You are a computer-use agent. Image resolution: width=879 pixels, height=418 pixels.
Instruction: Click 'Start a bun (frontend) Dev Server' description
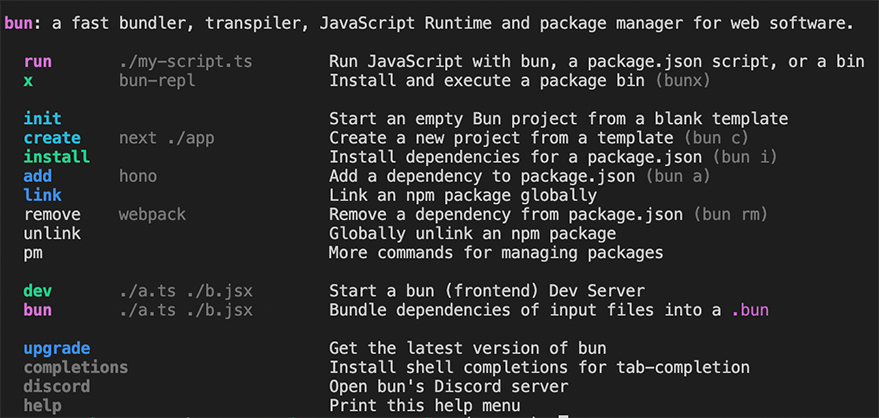click(x=487, y=291)
